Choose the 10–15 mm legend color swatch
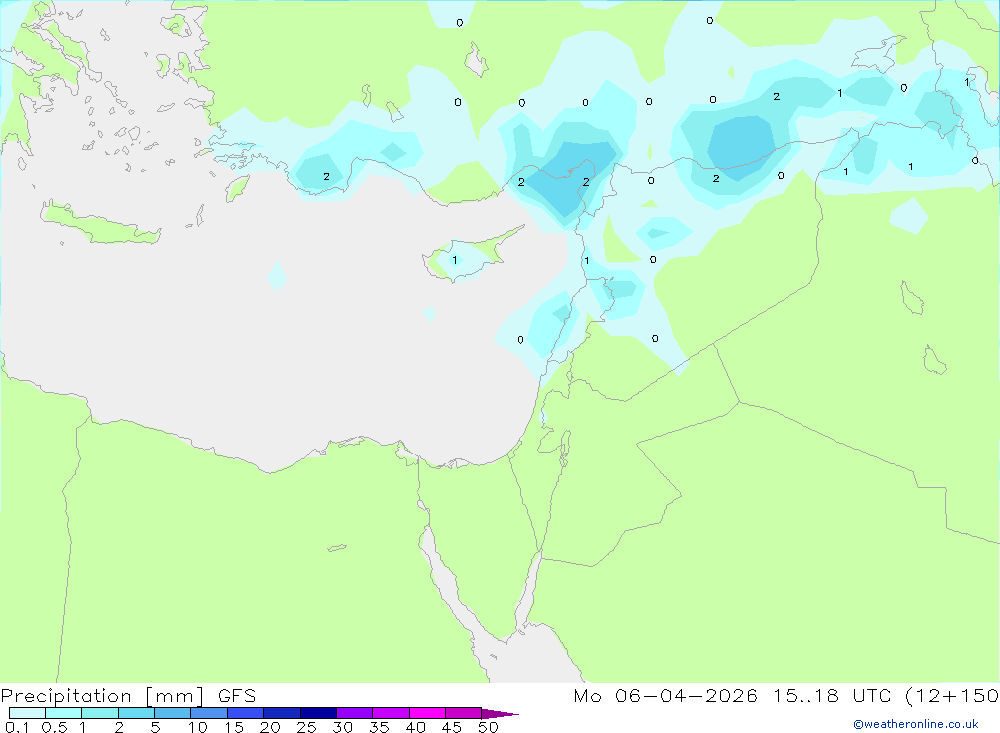The height and width of the screenshot is (733, 1000). (x=209, y=713)
